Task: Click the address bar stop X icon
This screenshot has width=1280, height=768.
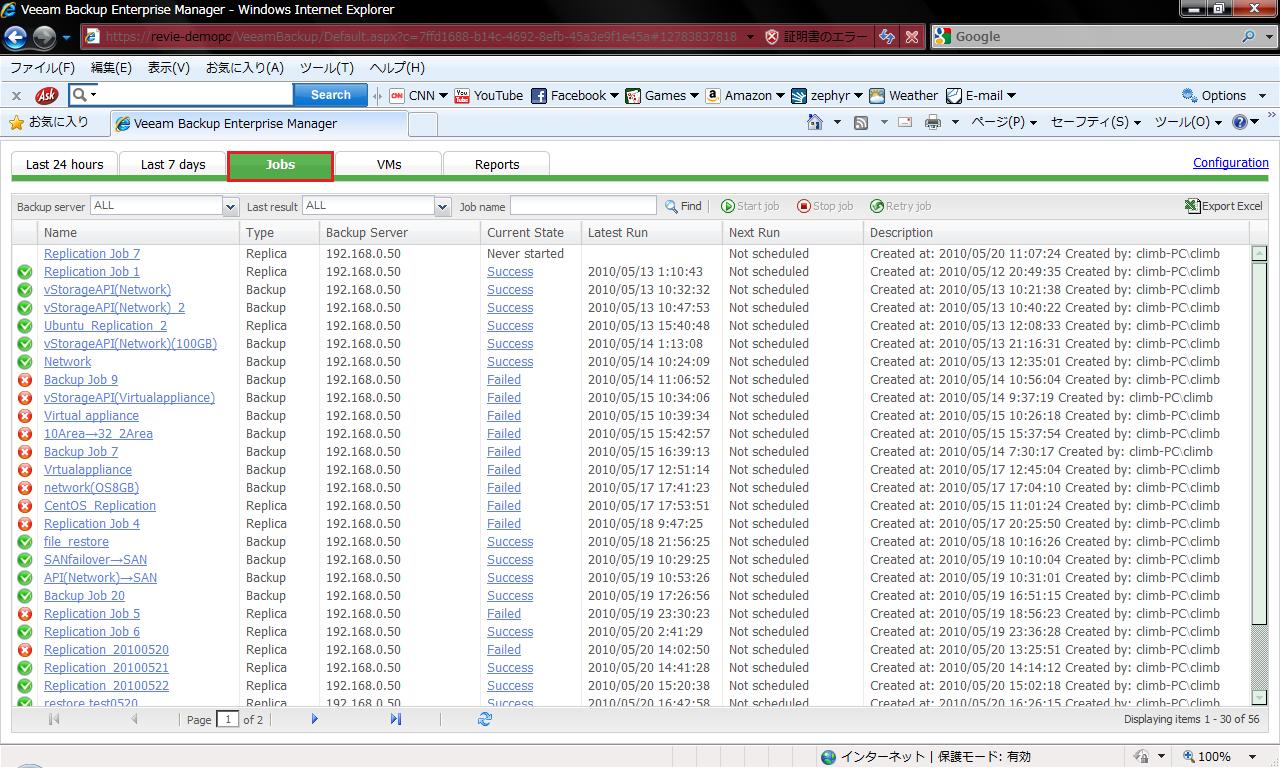Action: tap(912, 37)
